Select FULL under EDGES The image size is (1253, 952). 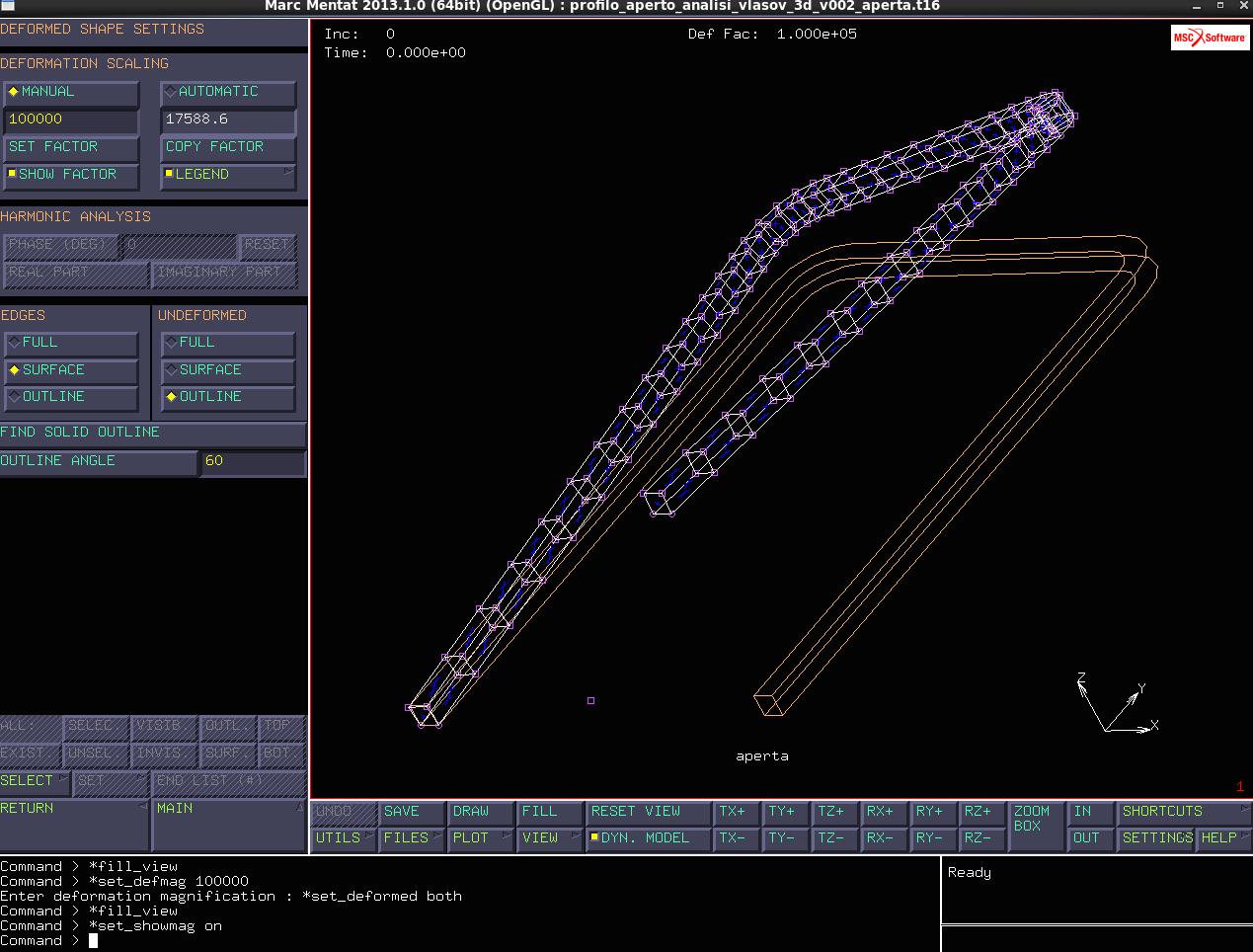coord(71,343)
